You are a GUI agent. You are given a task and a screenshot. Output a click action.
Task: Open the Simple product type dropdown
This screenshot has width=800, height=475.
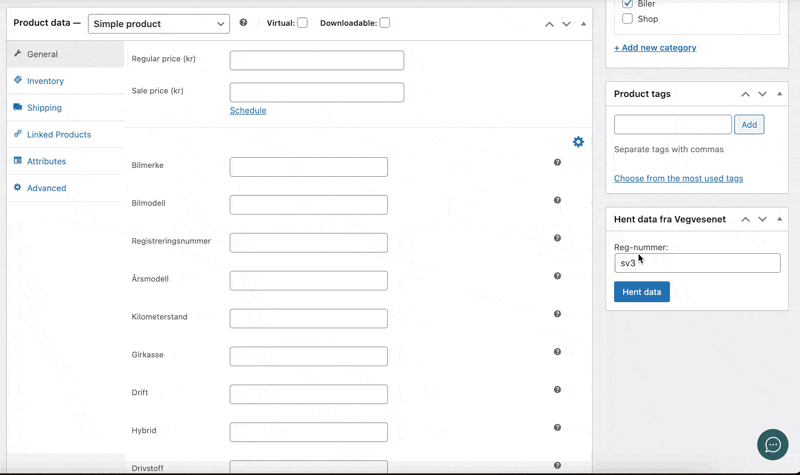159,24
